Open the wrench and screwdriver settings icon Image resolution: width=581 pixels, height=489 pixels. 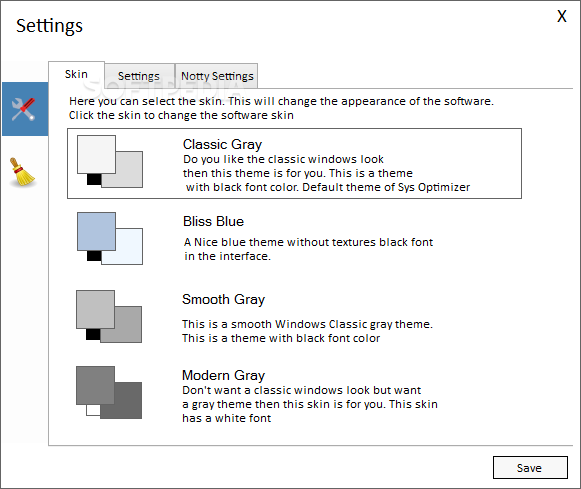click(25, 109)
